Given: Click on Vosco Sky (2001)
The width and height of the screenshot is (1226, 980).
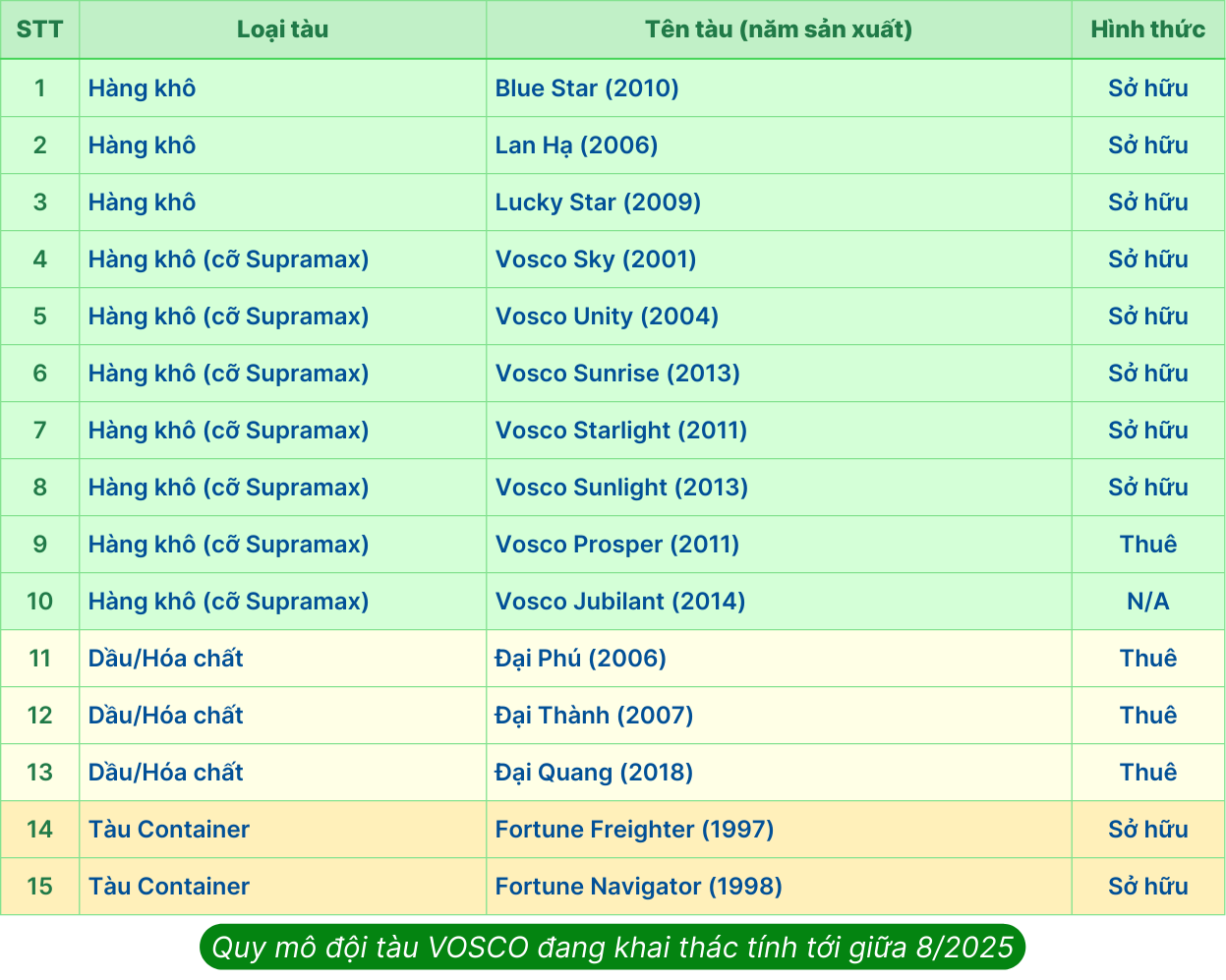Looking at the screenshot, I should (596, 259).
